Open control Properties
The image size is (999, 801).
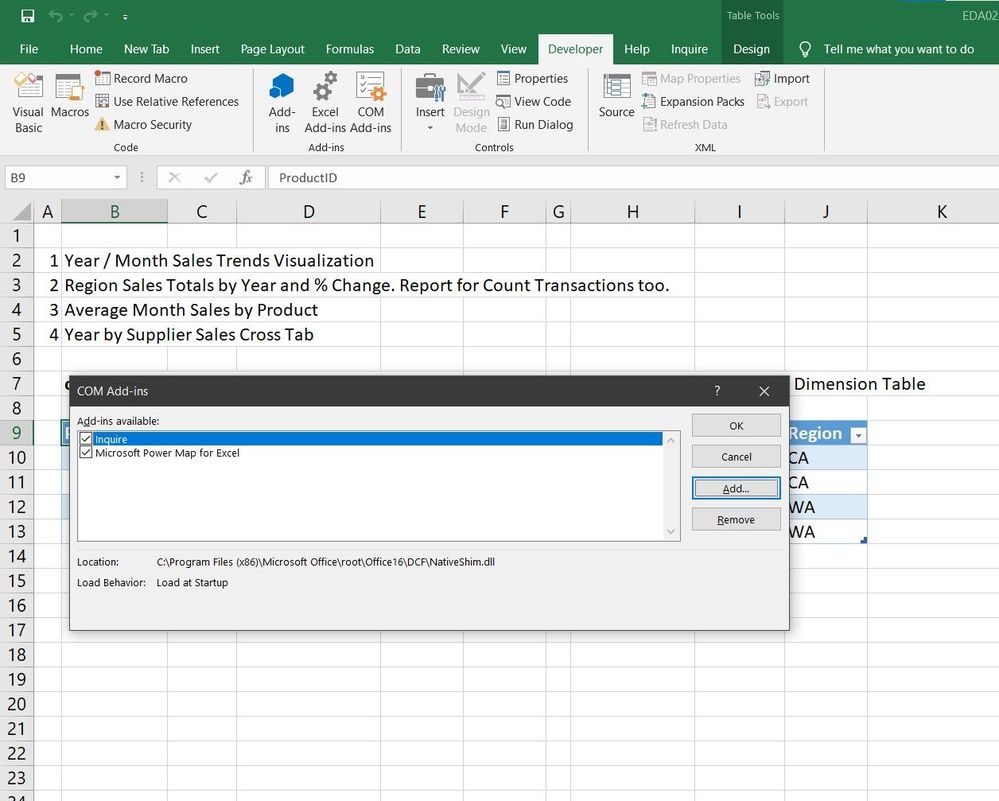click(532, 78)
